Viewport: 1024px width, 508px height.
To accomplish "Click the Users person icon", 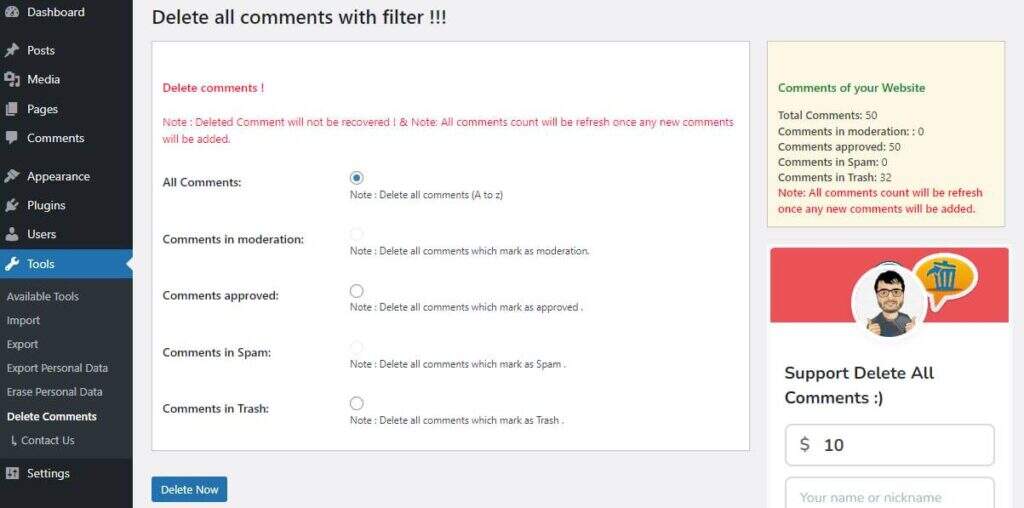I will (x=12, y=234).
